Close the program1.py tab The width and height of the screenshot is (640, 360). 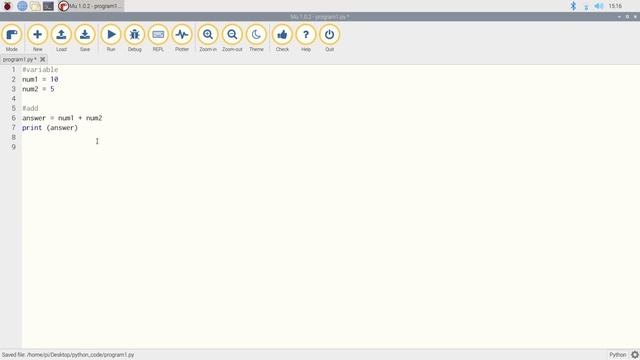42,60
